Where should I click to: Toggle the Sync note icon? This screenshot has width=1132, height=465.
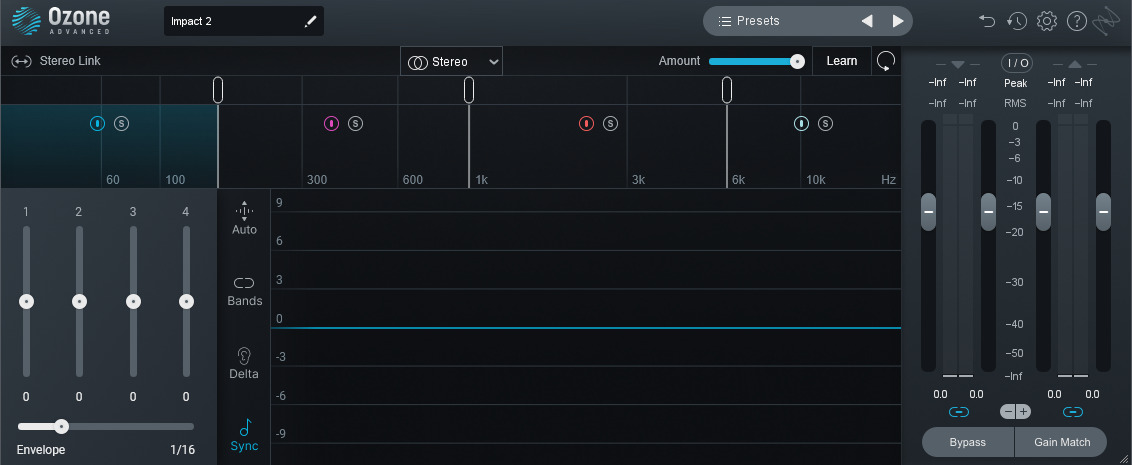click(244, 435)
